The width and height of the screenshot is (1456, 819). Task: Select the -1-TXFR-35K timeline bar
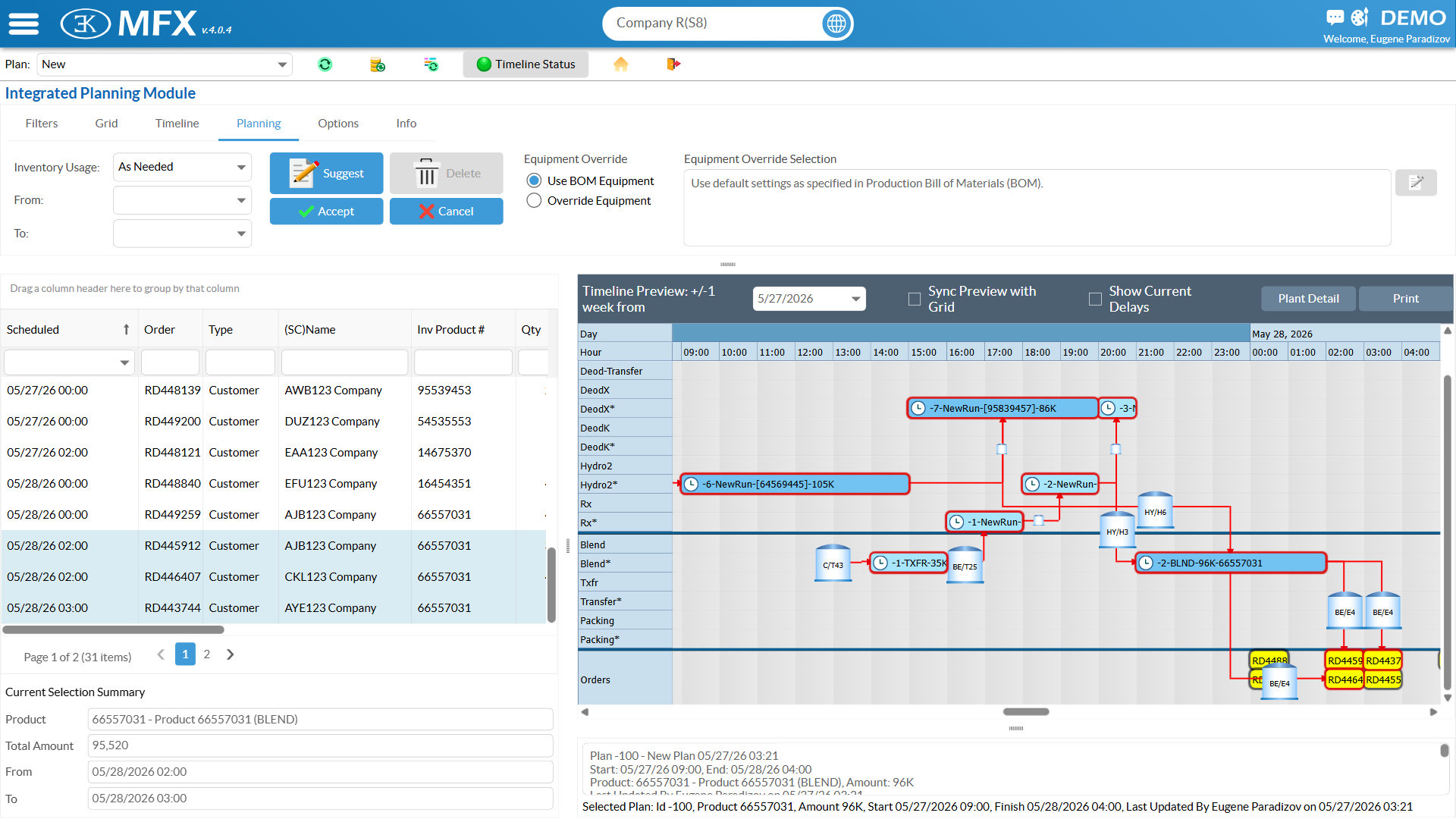pos(908,563)
